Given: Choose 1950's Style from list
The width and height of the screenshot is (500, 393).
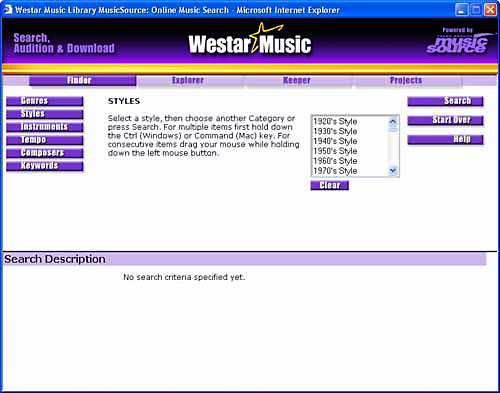Looking at the screenshot, I should 350,151.
